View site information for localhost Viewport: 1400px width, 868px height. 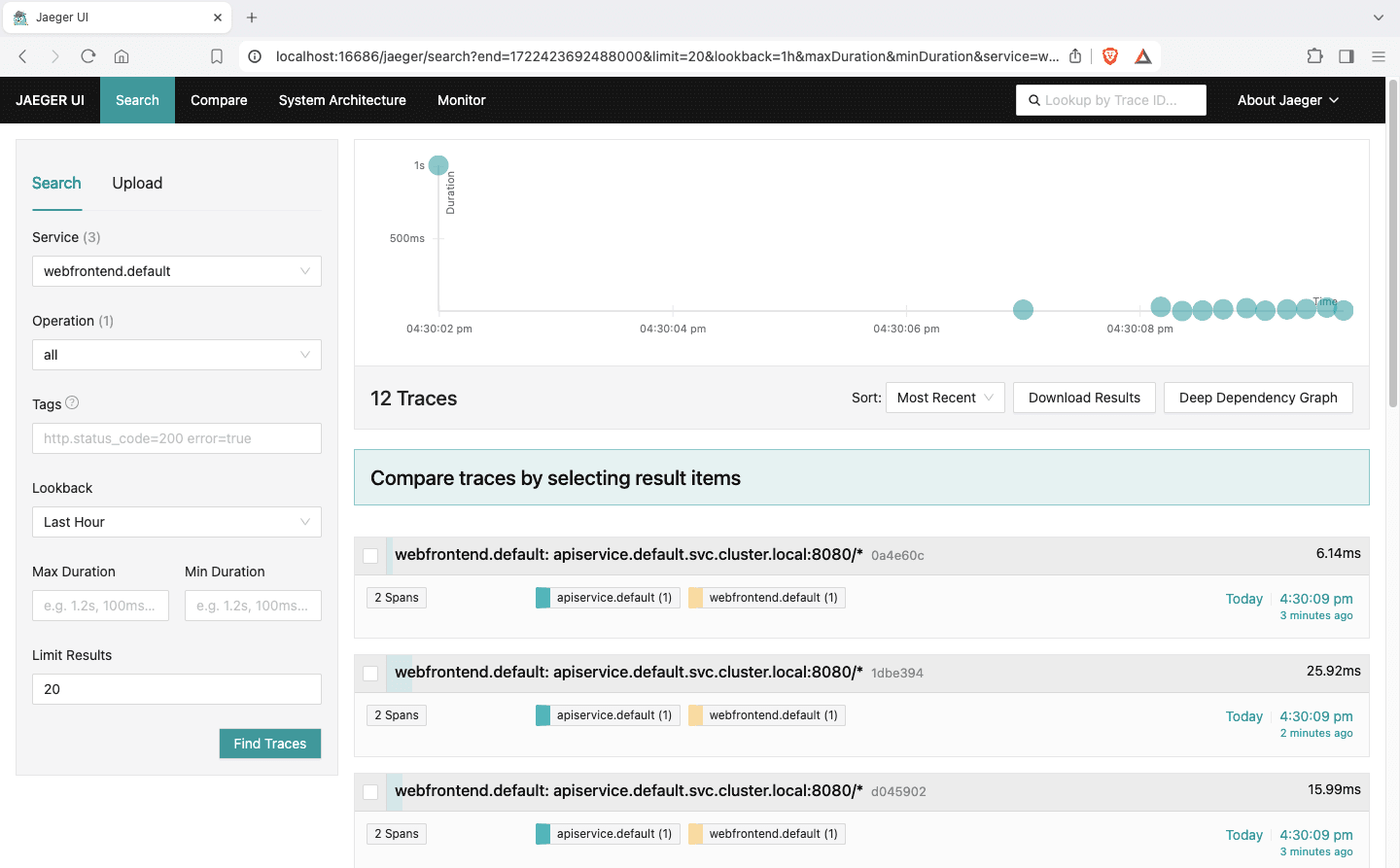tap(255, 56)
